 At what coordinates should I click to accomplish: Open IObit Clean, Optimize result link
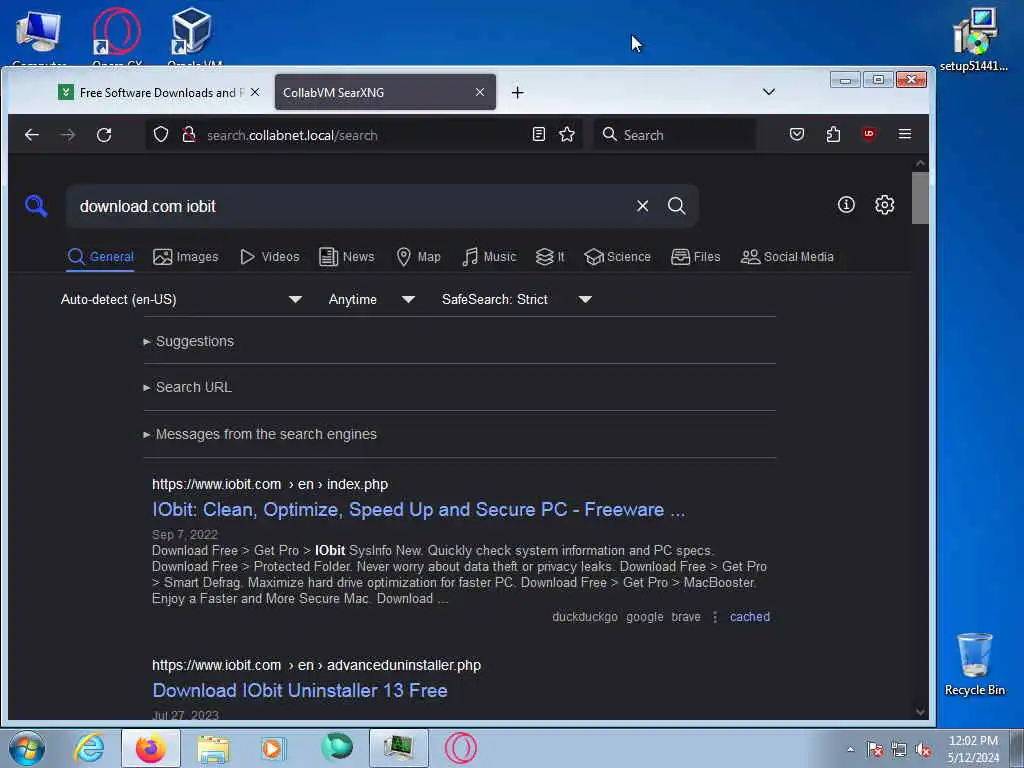pos(419,509)
